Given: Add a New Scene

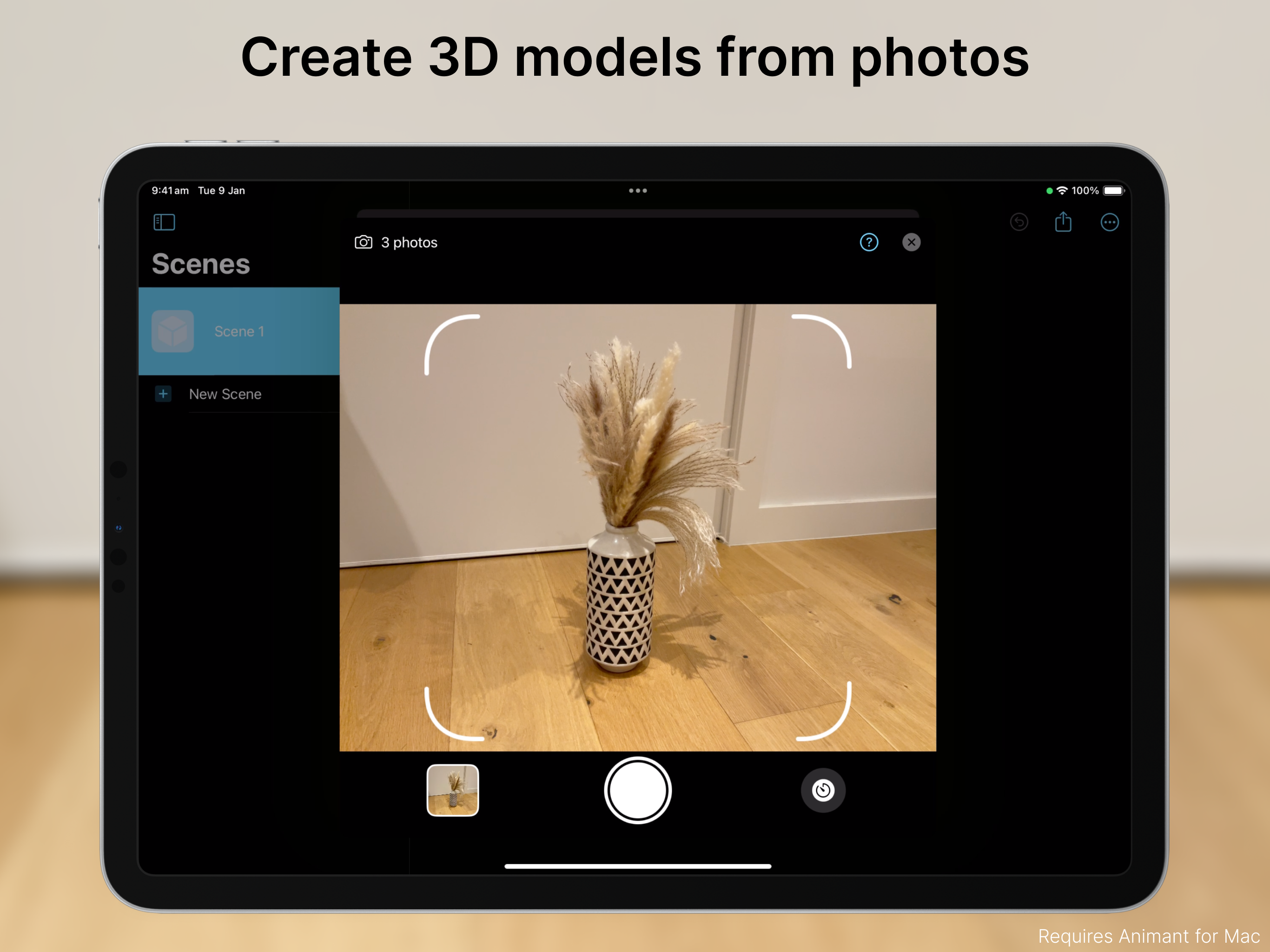Looking at the screenshot, I should [239, 394].
